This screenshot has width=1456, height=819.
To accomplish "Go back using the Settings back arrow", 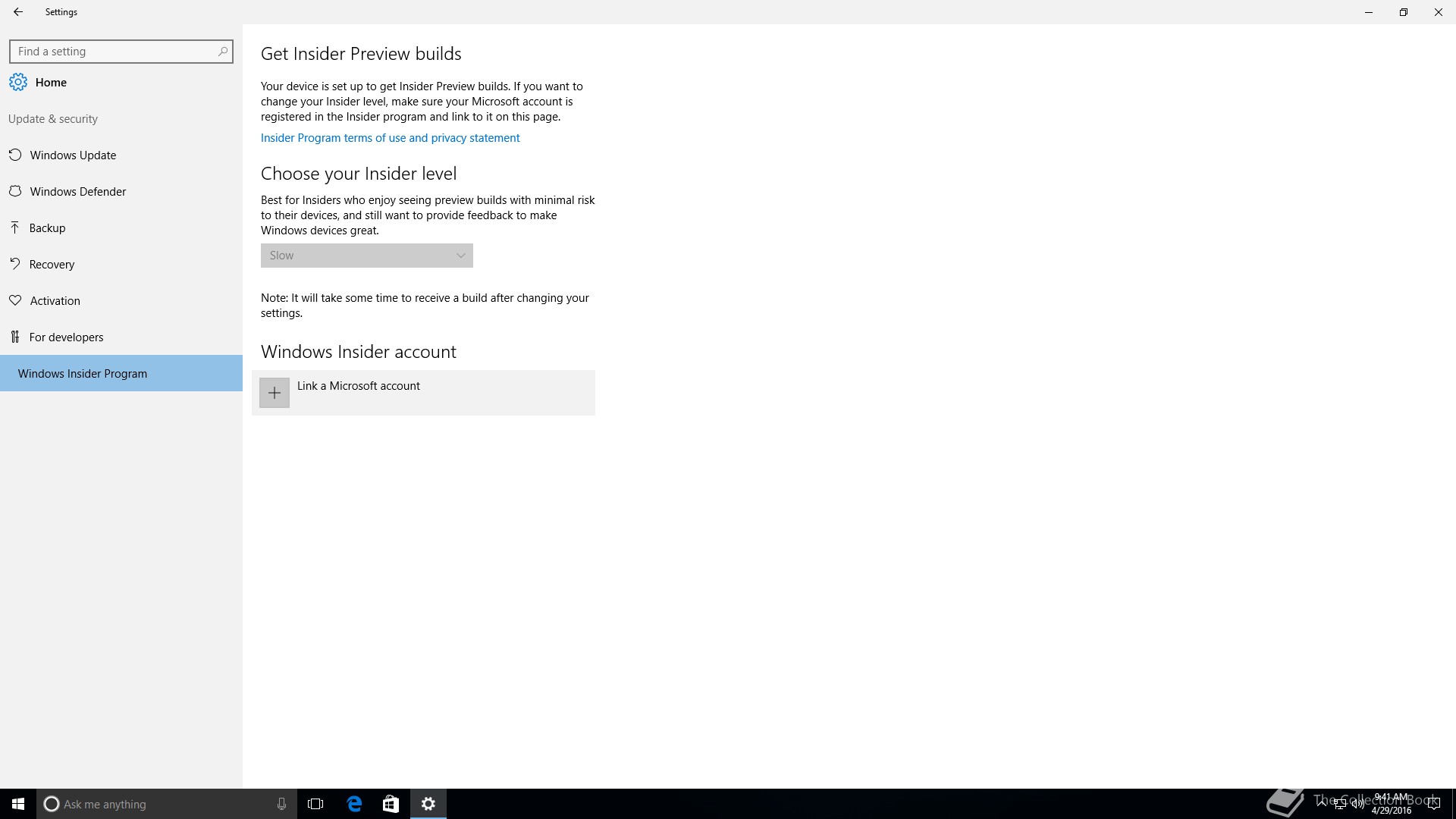I will pyautogui.click(x=18, y=12).
